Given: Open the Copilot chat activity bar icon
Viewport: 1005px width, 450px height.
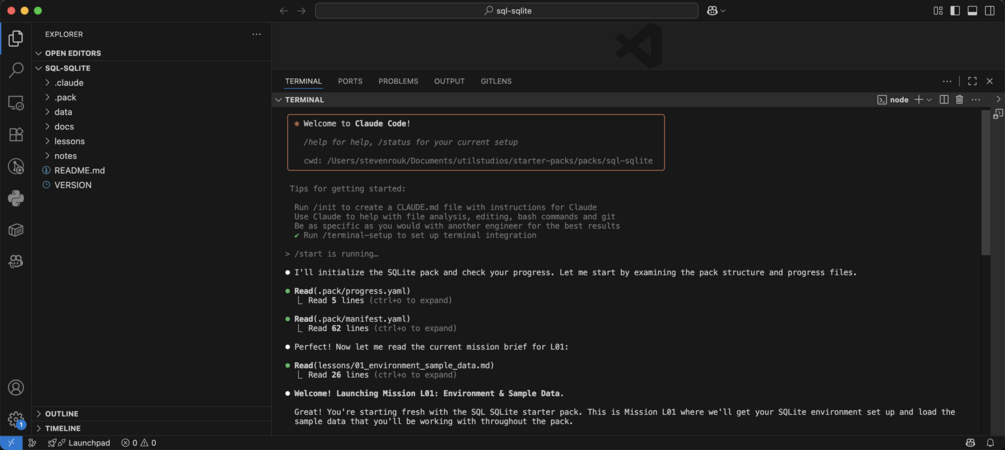Looking at the screenshot, I should pyautogui.click(x=15, y=262).
